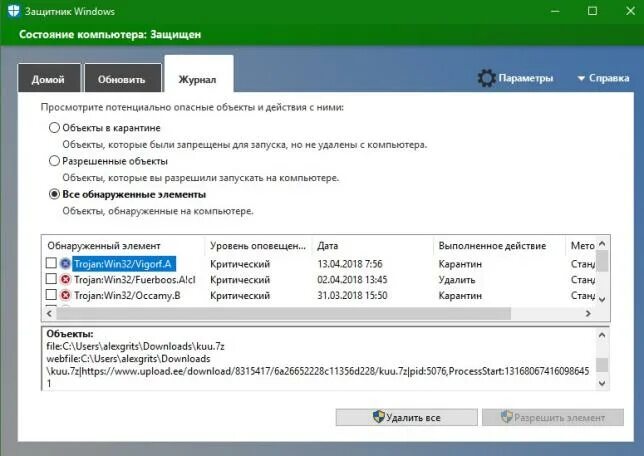Image resolution: width=644 pixels, height=456 pixels.
Task: Select the Trojan:Win32/Fuerboos.A!cl entry
Action: coord(135,280)
